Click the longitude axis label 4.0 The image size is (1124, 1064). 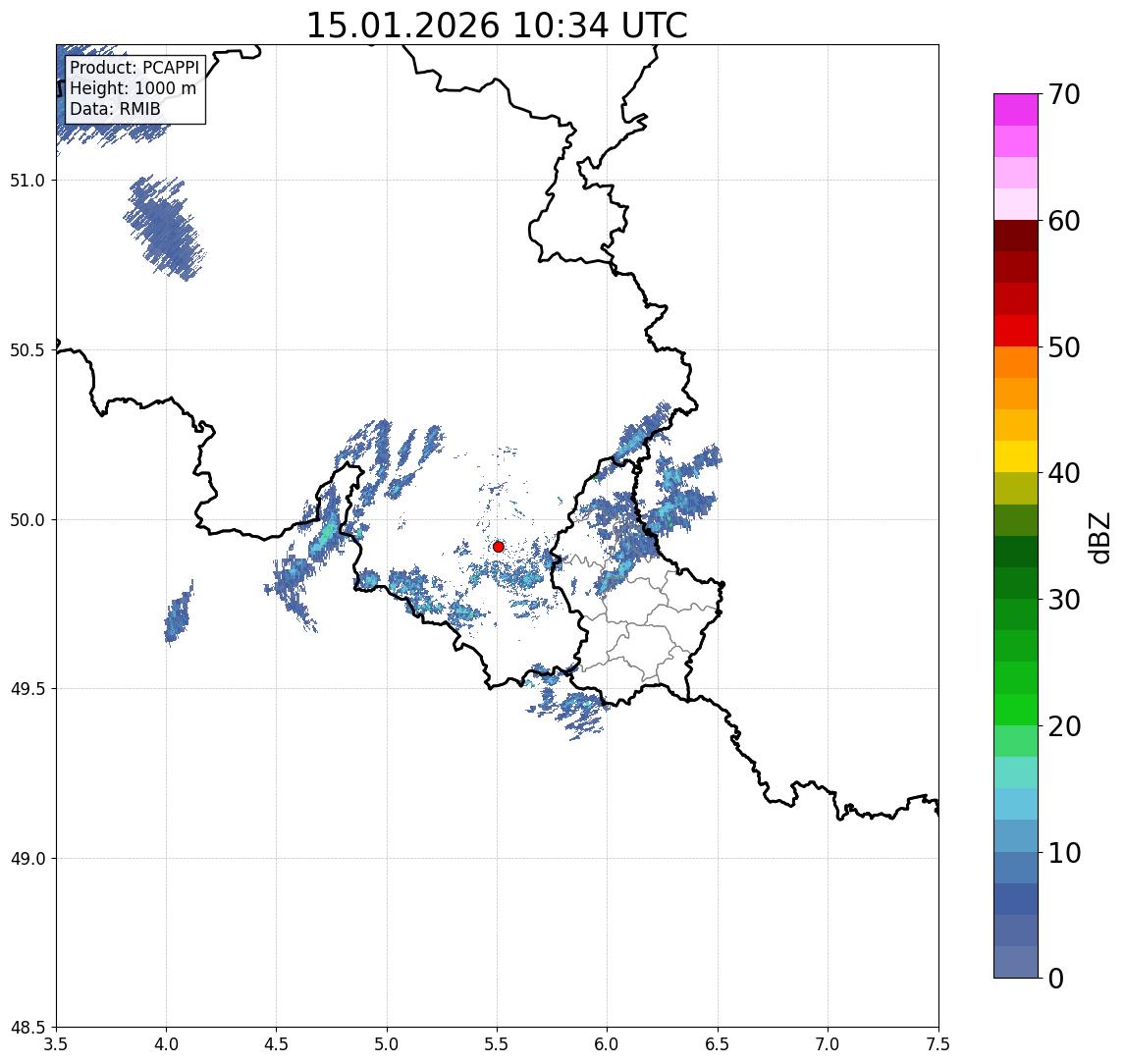click(x=166, y=1044)
